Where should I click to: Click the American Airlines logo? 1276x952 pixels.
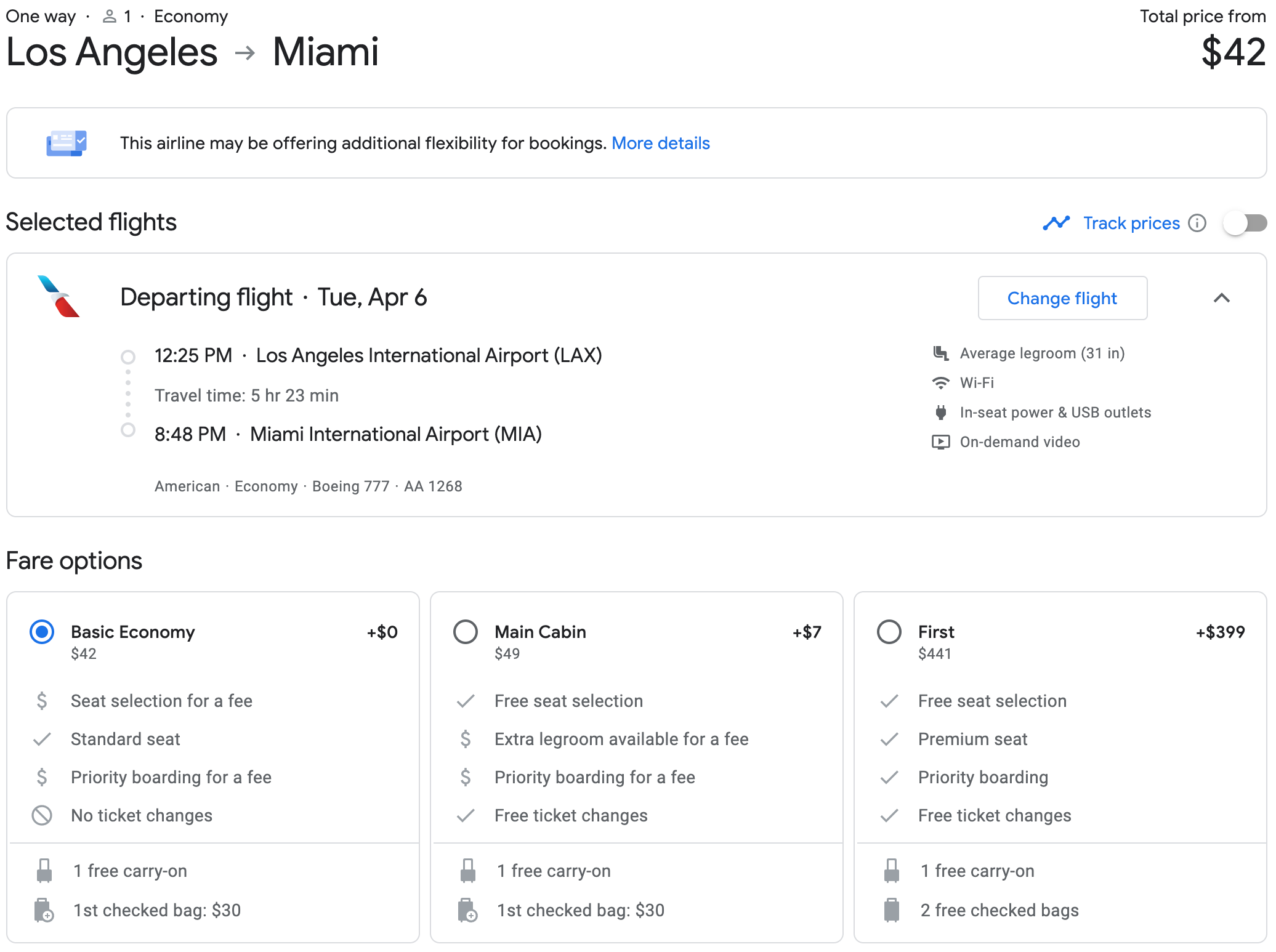[59, 296]
